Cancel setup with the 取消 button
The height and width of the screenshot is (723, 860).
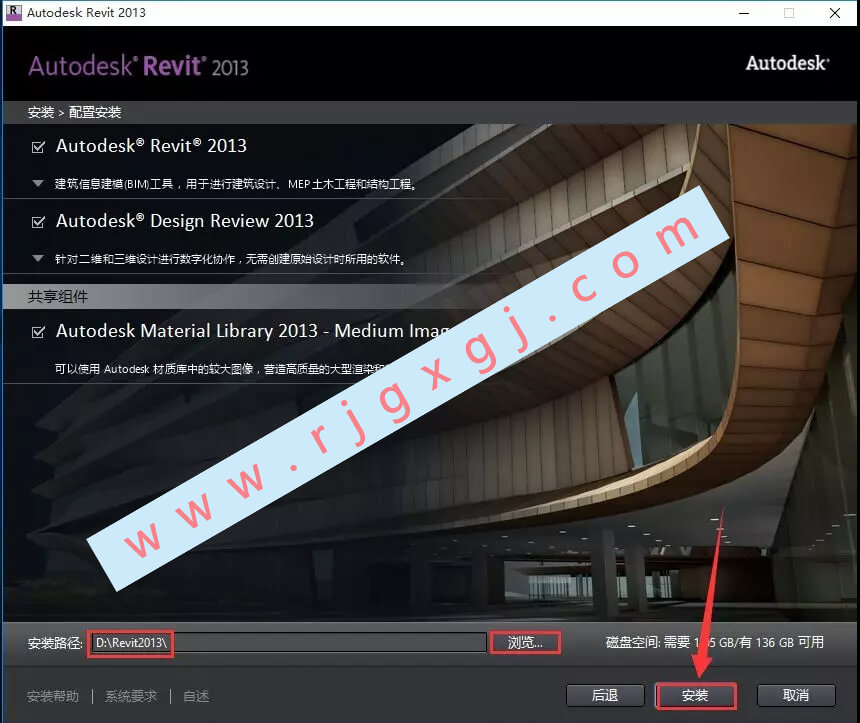coord(796,696)
